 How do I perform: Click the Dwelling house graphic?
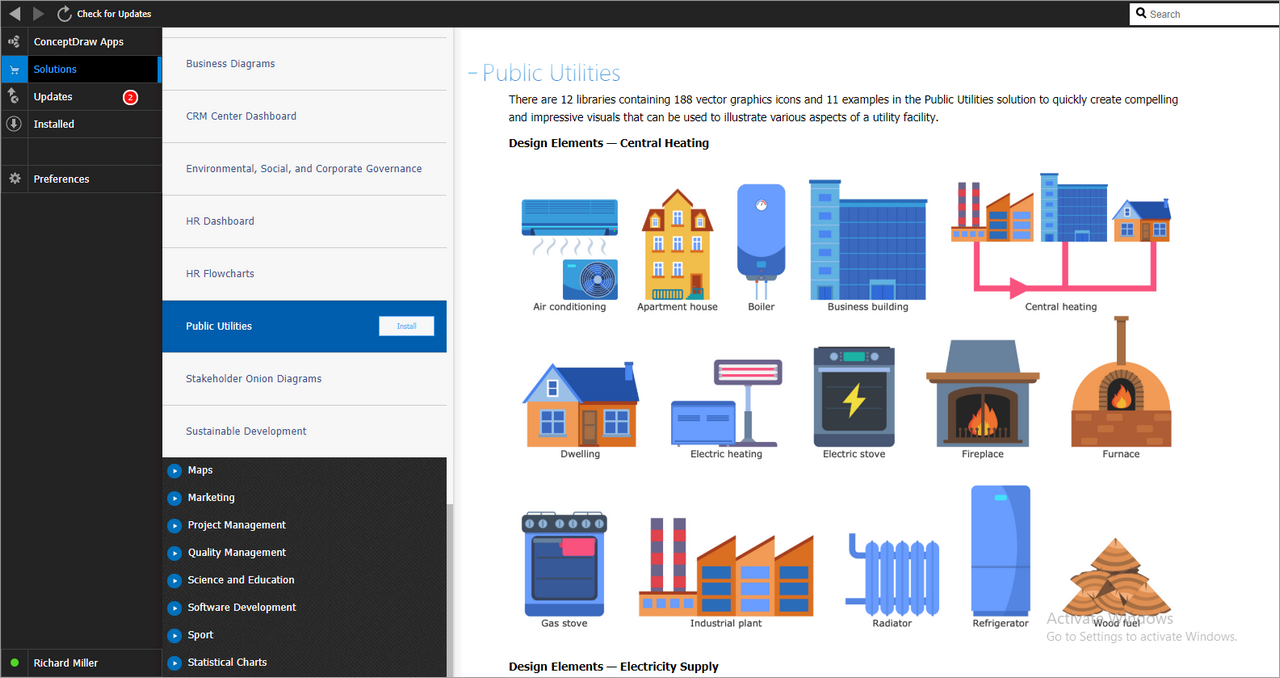coord(580,403)
